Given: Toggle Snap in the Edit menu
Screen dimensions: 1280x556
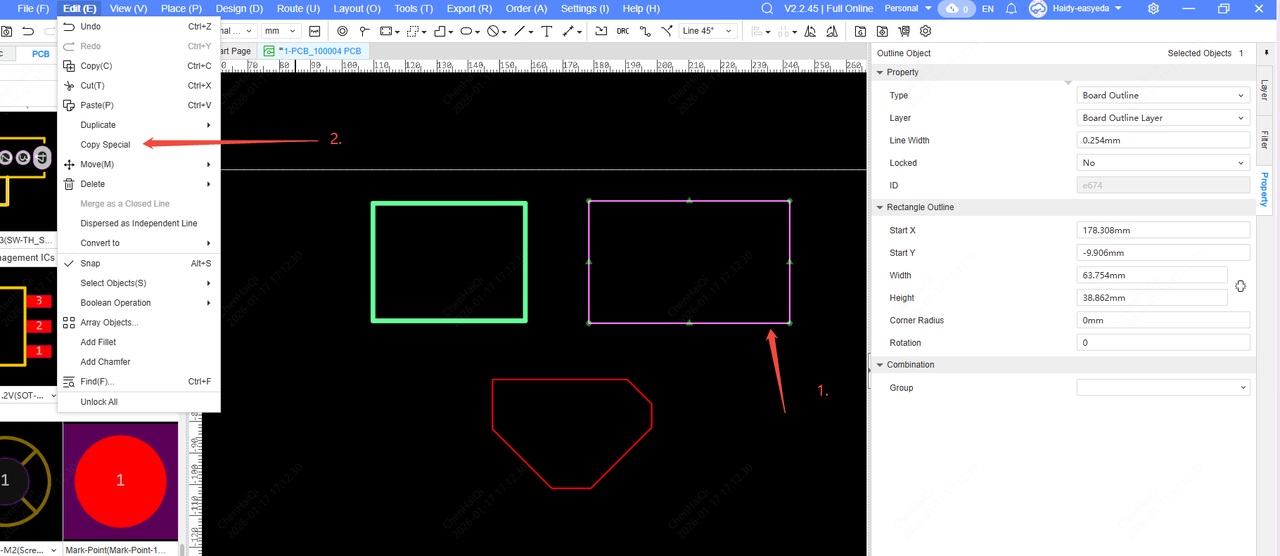Looking at the screenshot, I should (90, 263).
